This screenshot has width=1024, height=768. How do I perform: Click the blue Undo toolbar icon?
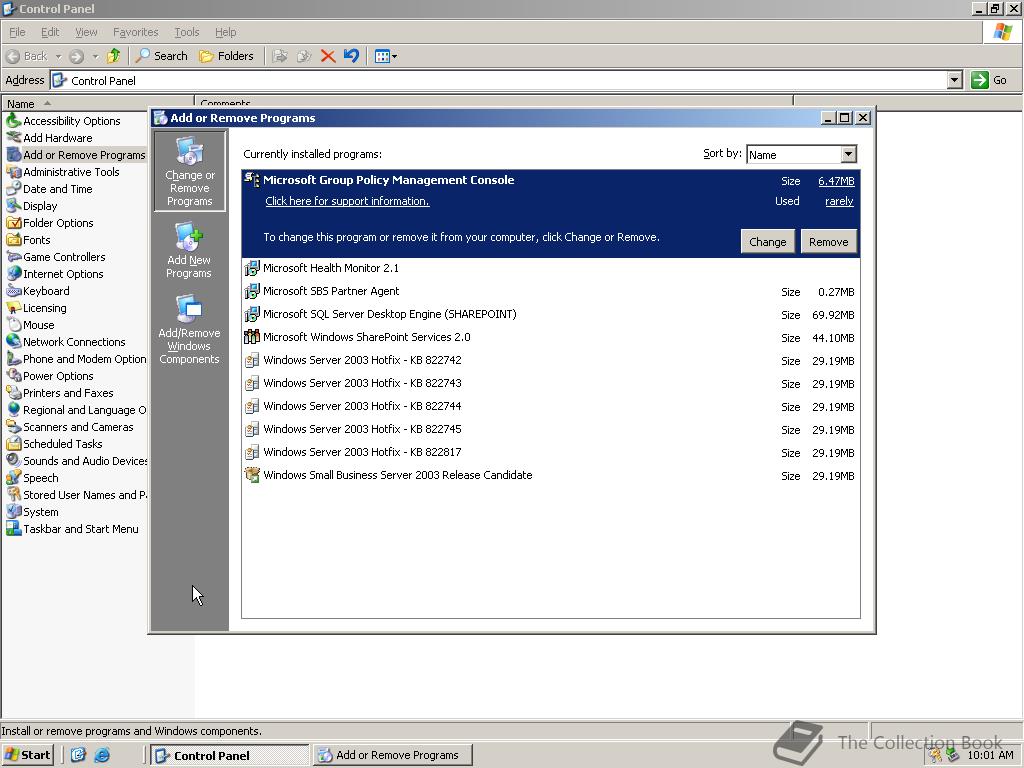(x=351, y=56)
